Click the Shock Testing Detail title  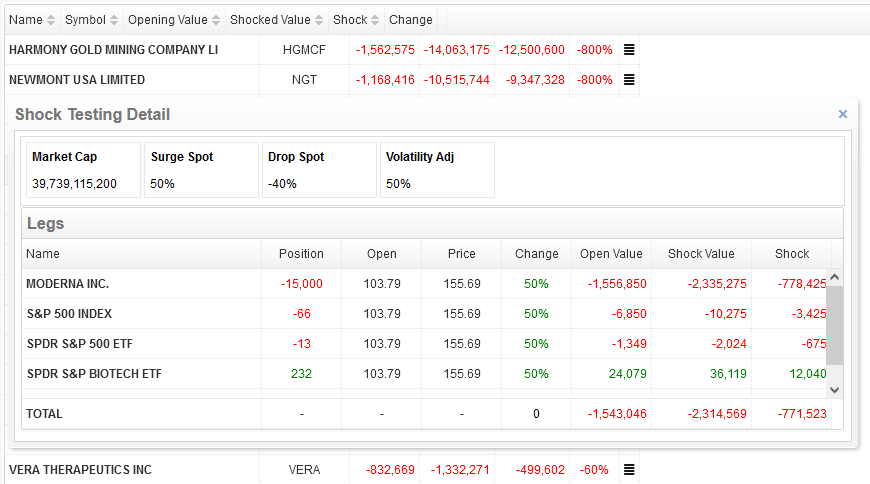(92, 114)
